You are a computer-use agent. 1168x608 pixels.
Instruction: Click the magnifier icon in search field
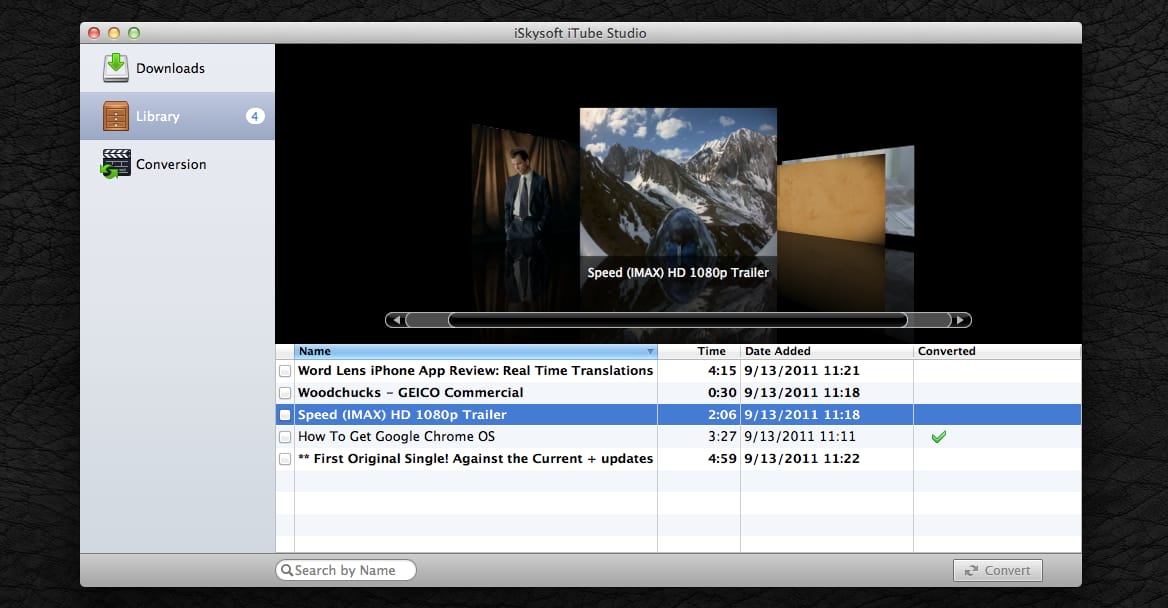tap(287, 570)
